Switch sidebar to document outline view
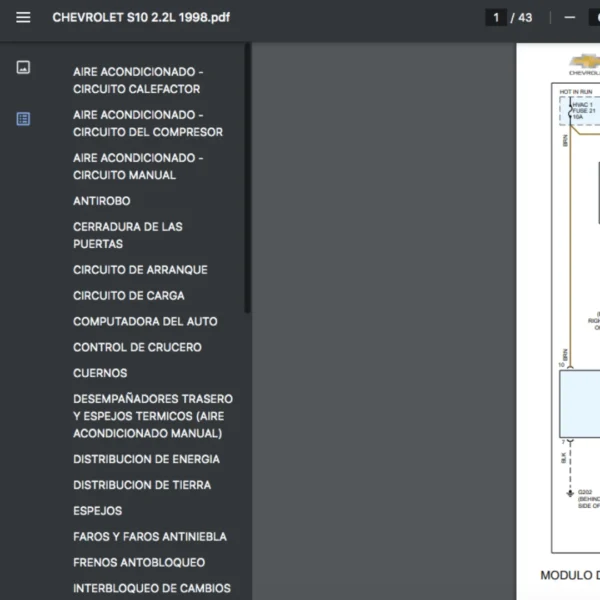600x600 pixels. point(23,119)
